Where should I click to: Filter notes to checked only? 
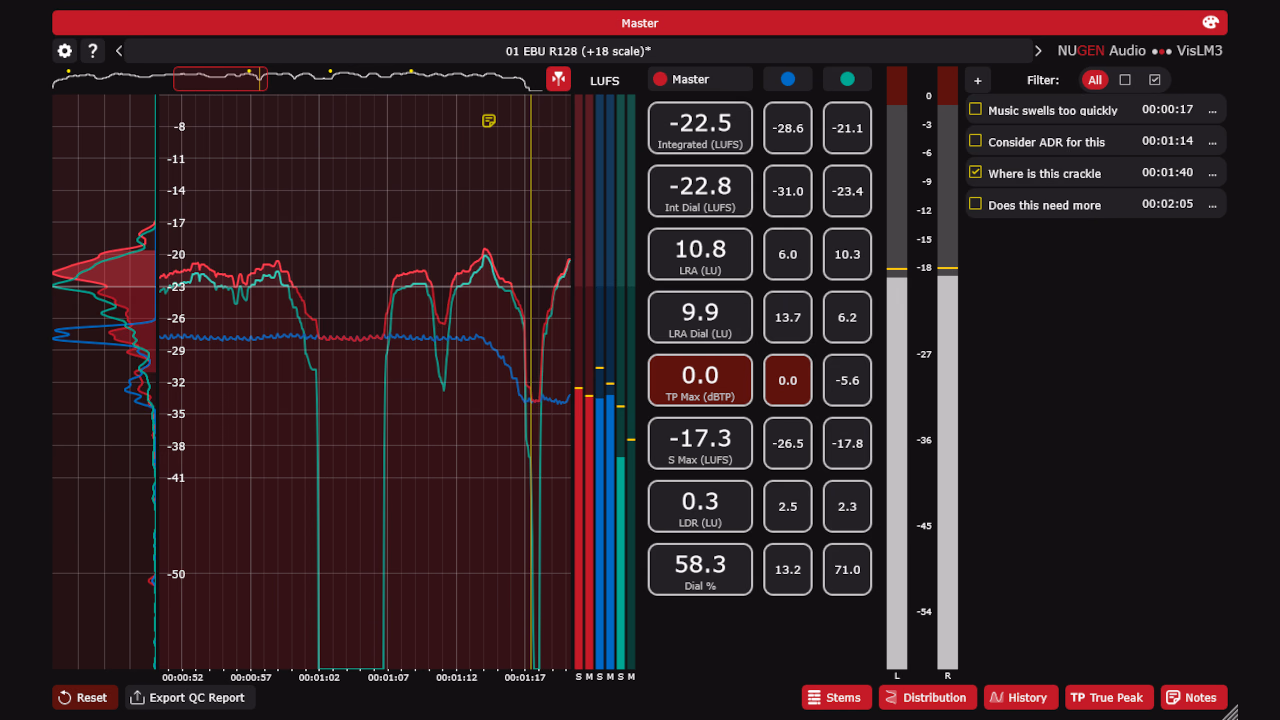[1155, 80]
